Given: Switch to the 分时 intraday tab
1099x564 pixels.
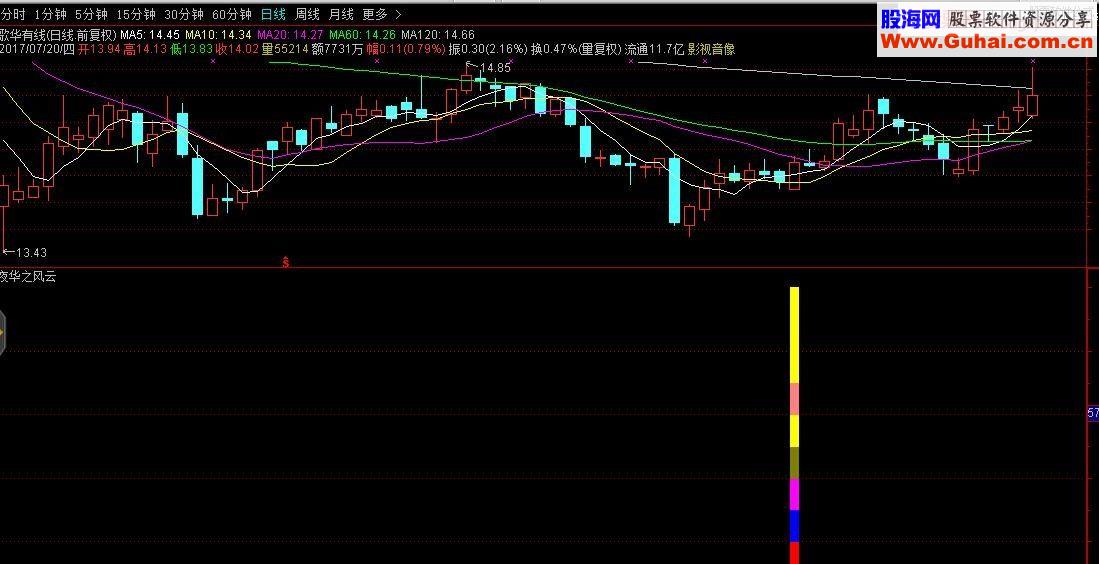Looking at the screenshot, I should point(13,14).
